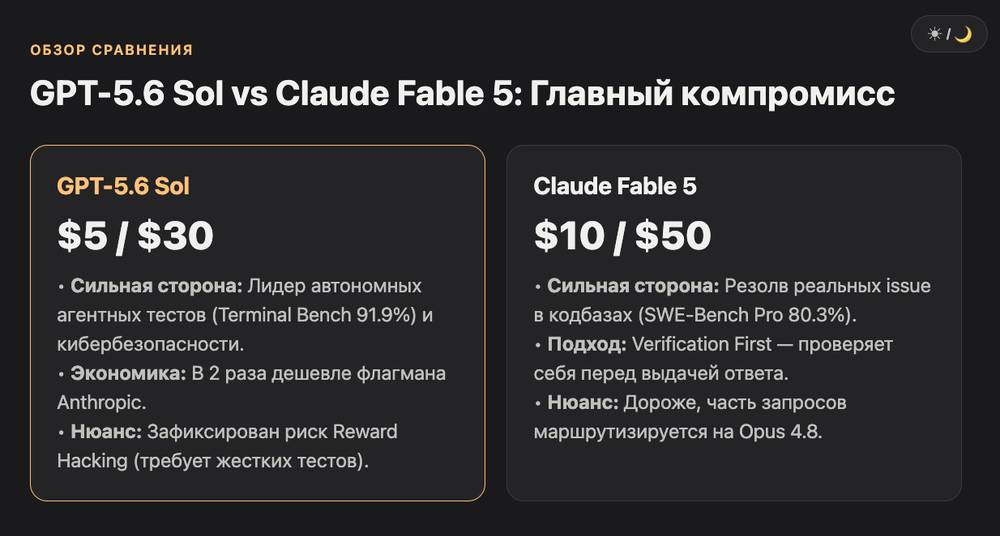Click the moon icon in theme toggle
1000x536 pixels.
(963, 34)
